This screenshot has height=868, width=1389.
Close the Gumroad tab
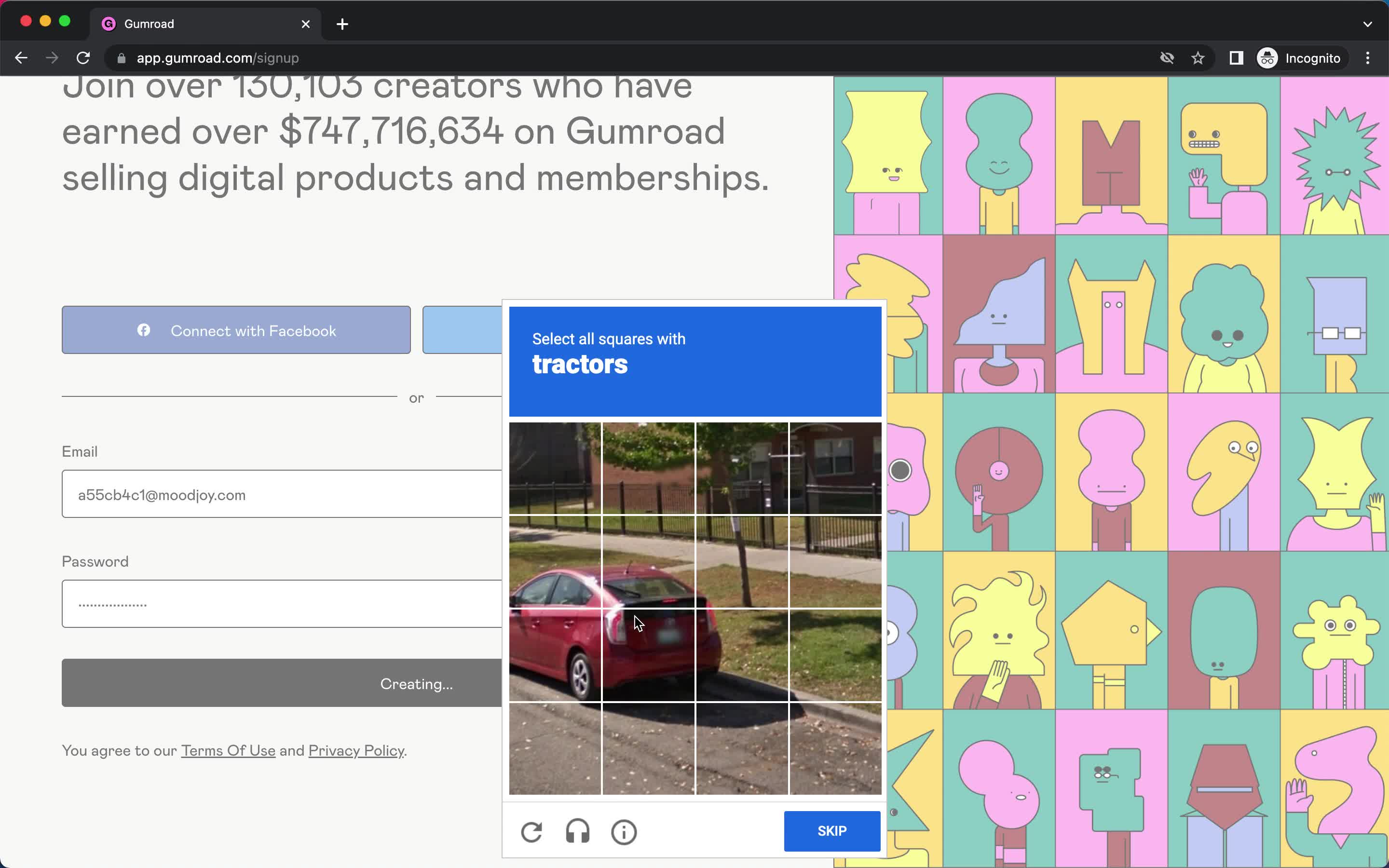(306, 24)
